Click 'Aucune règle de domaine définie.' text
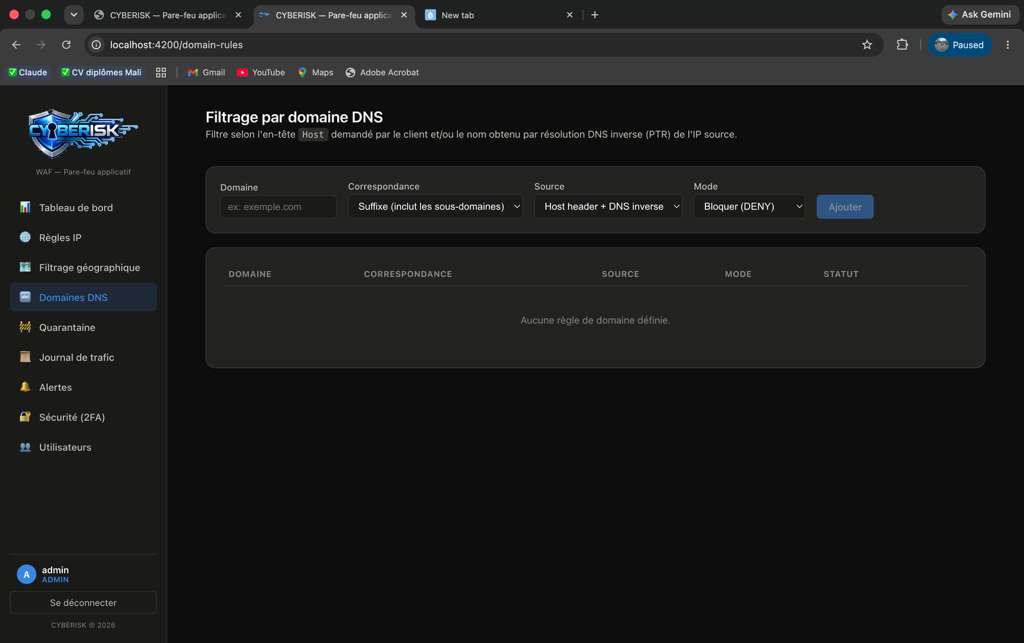The height and width of the screenshot is (643, 1024). (595, 320)
